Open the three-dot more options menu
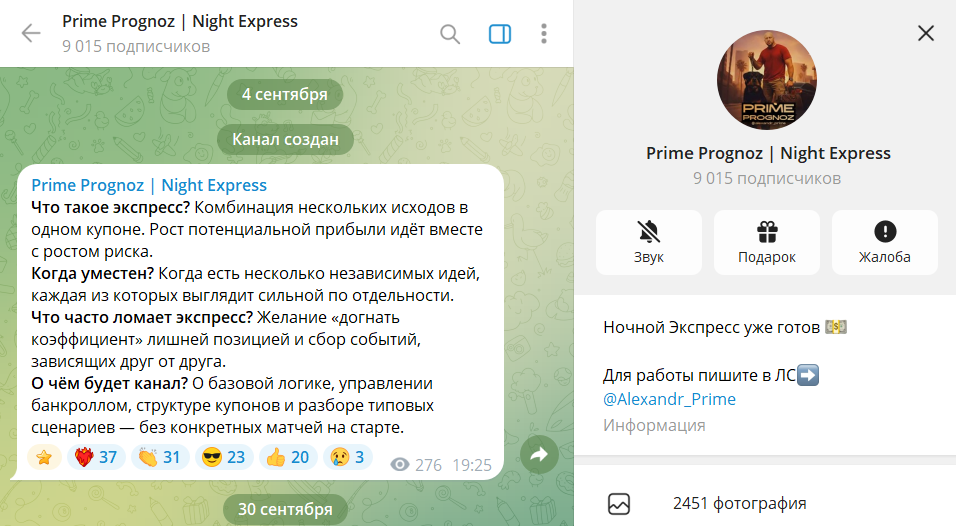This screenshot has width=956, height=526. (544, 34)
